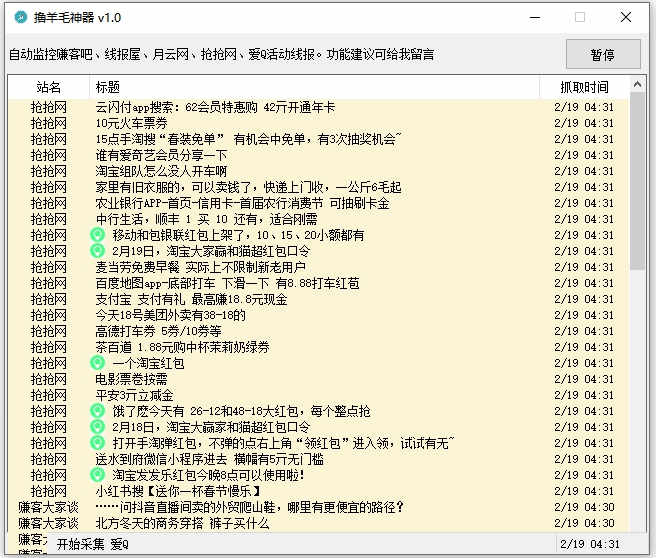Click the vertical scrollbar thumb

[x=637, y=181]
